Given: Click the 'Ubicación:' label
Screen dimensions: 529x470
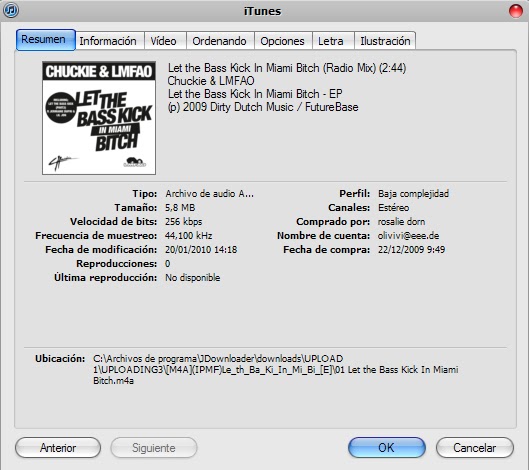Looking at the screenshot, I should tap(60, 358).
